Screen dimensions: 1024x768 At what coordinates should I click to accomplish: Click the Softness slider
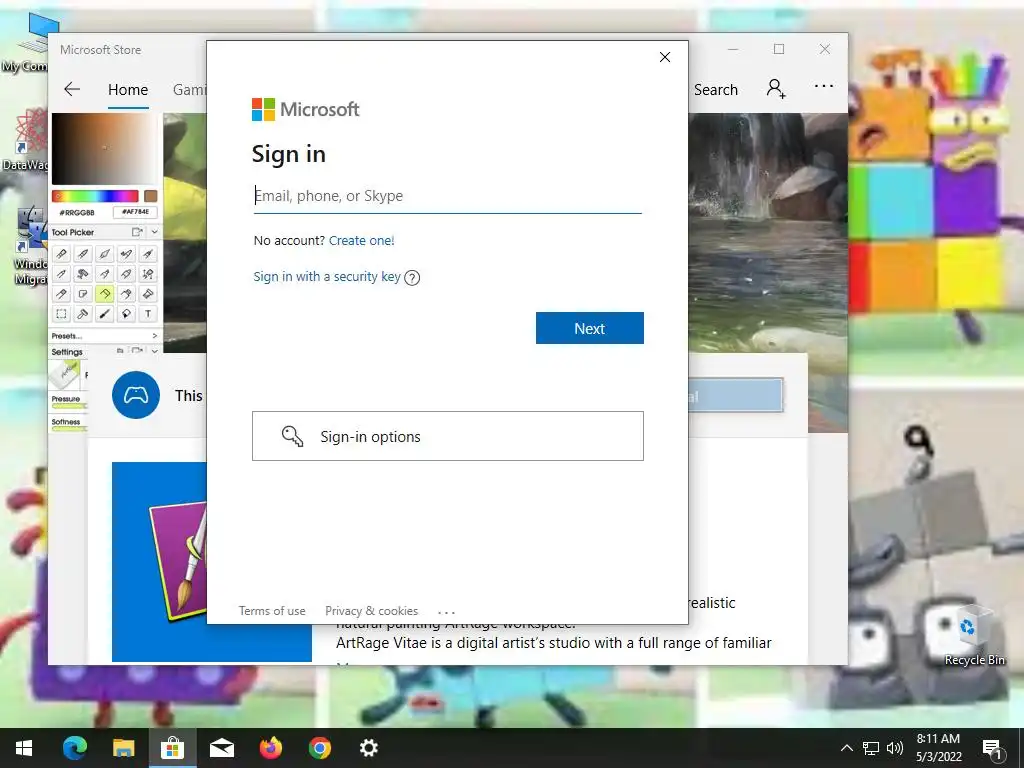click(69, 429)
